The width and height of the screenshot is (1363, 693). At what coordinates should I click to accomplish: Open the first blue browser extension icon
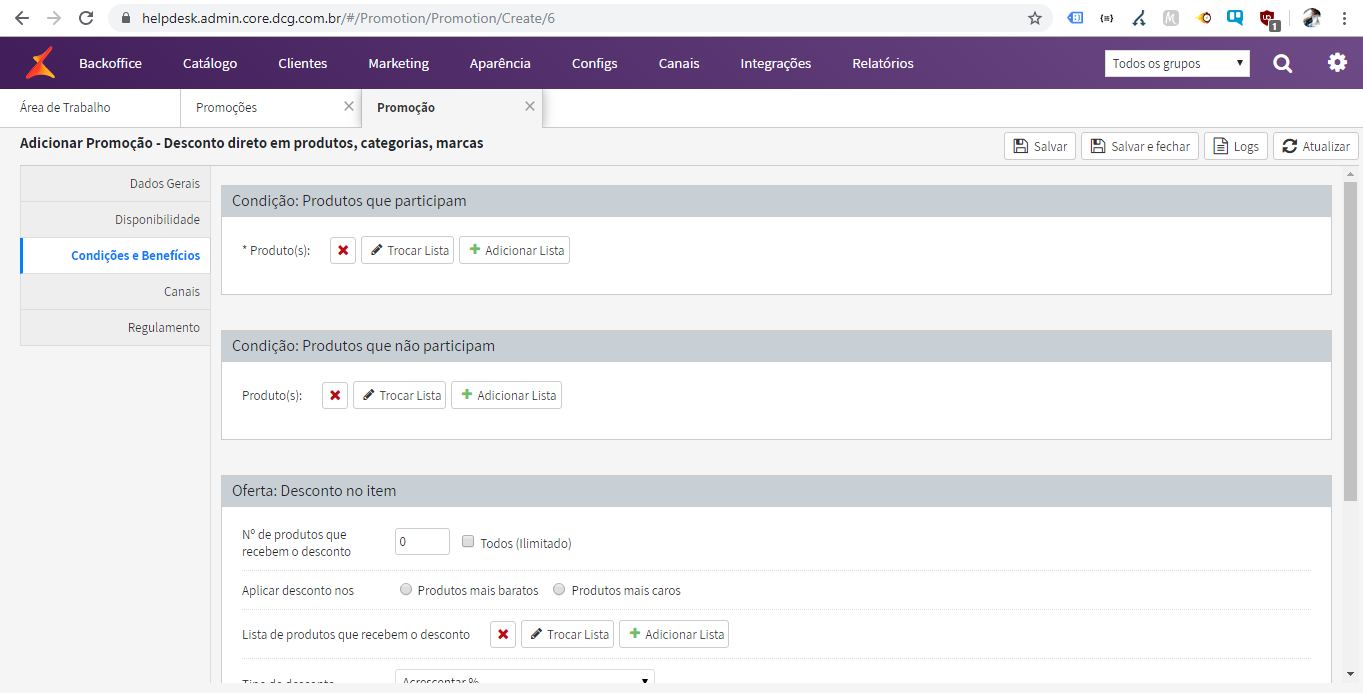1075,18
